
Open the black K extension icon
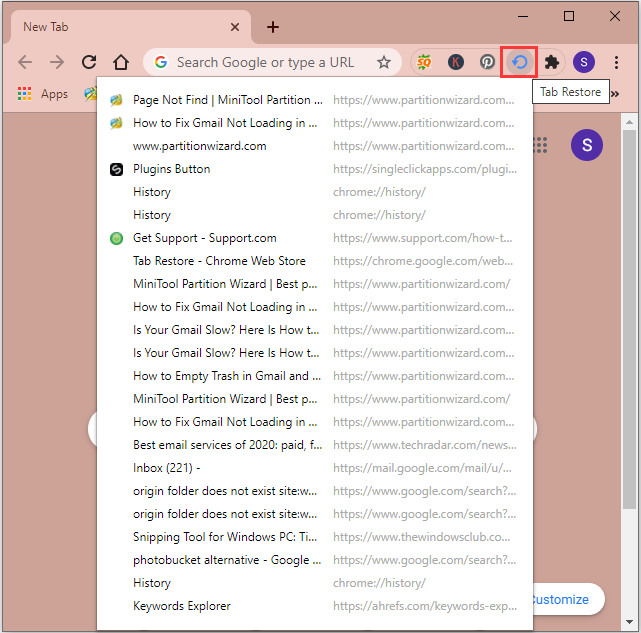click(x=455, y=62)
